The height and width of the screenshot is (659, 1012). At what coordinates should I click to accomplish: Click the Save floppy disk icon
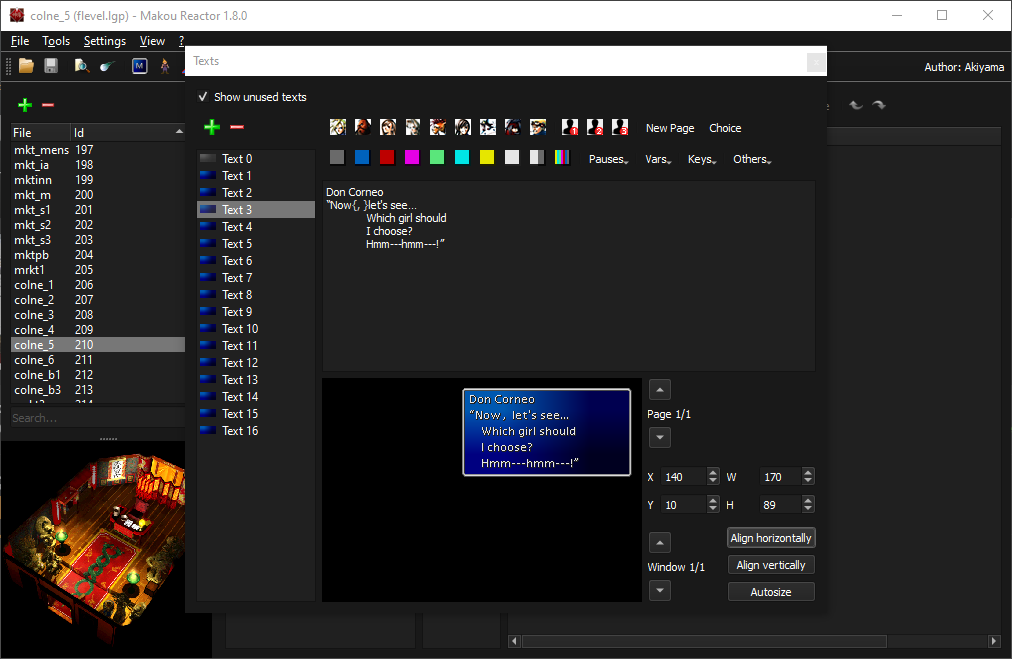pyautogui.click(x=51, y=66)
